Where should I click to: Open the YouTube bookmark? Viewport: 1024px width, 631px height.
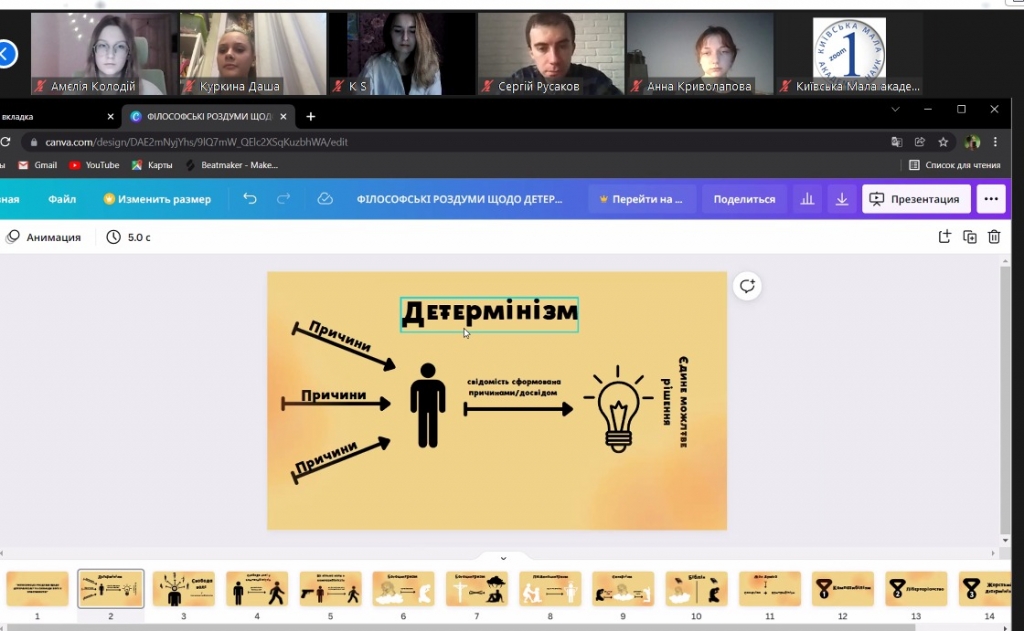tap(94, 165)
